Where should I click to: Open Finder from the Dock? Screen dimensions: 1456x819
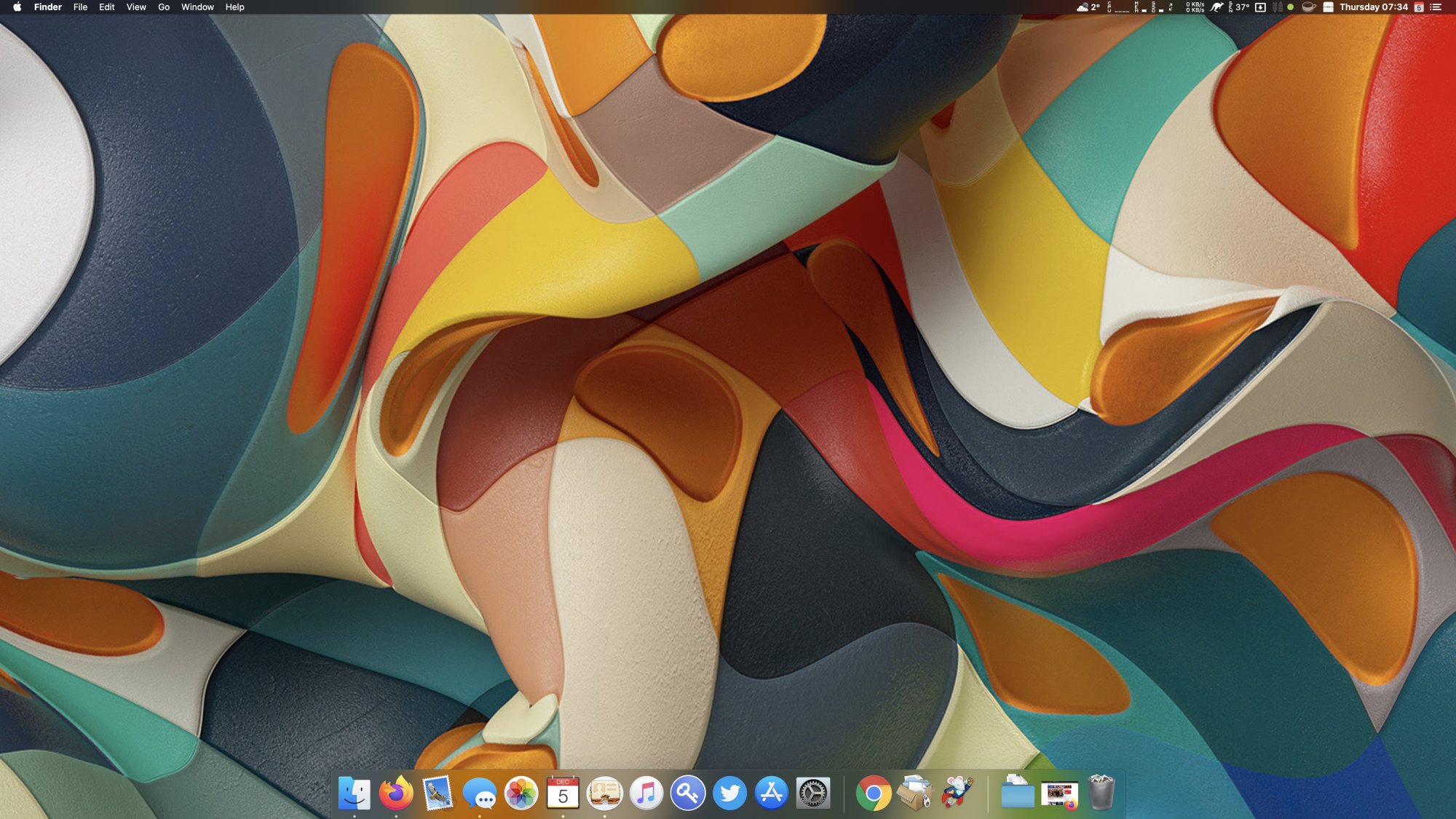[x=355, y=793]
